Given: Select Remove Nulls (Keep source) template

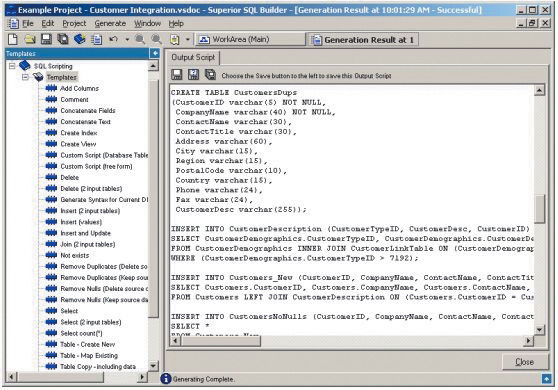Looking at the screenshot, I should [104, 300].
